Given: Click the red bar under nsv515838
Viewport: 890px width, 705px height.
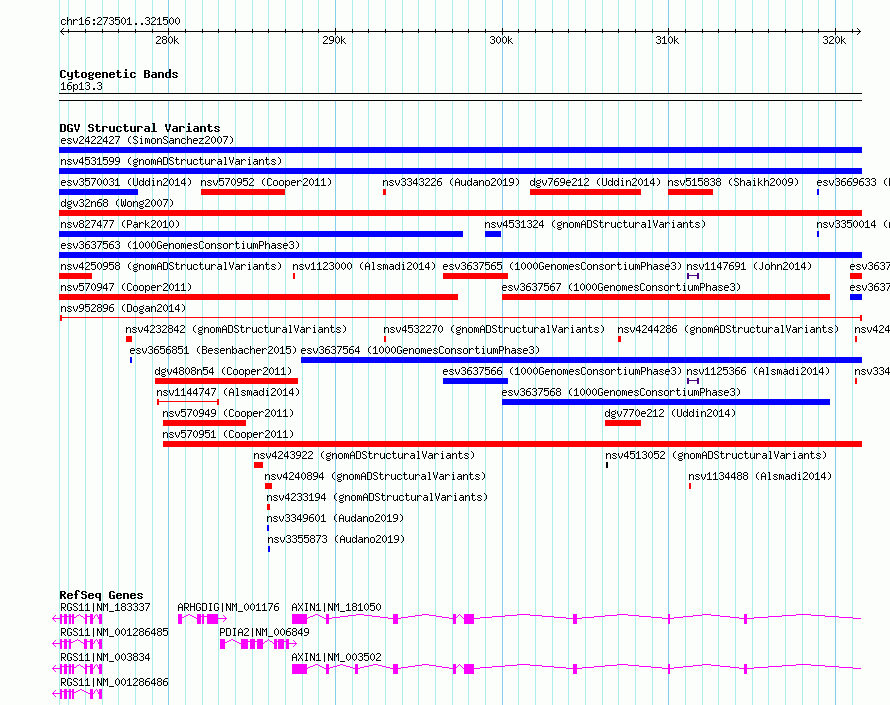Looking at the screenshot, I should point(690,192).
